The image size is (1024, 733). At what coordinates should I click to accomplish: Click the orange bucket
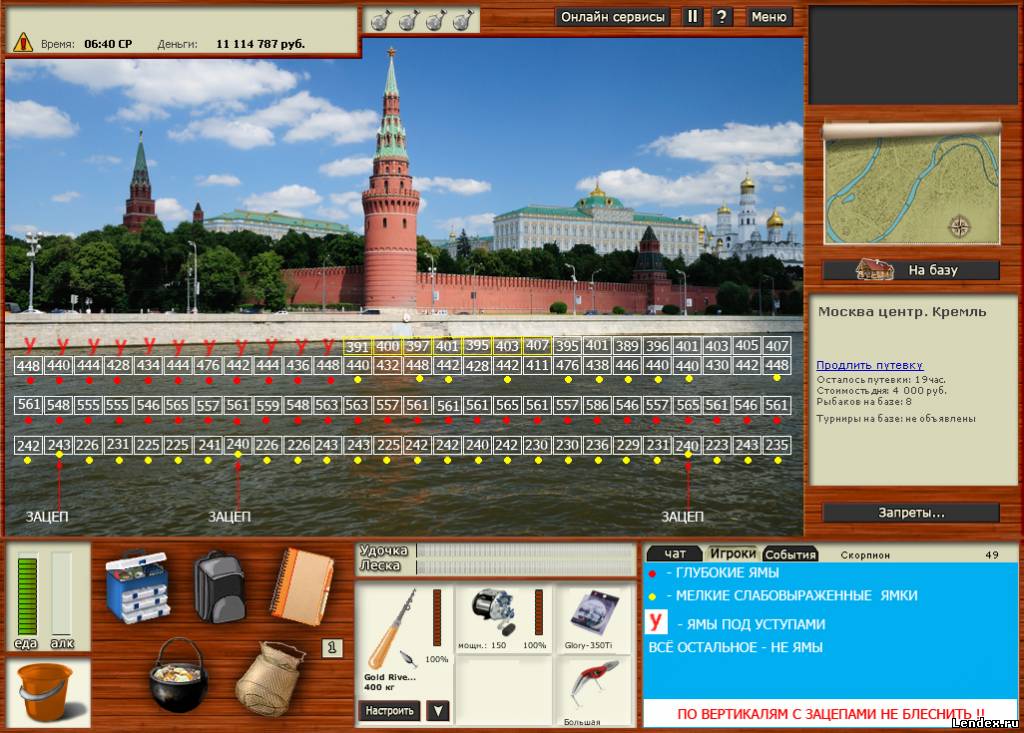tap(47, 692)
